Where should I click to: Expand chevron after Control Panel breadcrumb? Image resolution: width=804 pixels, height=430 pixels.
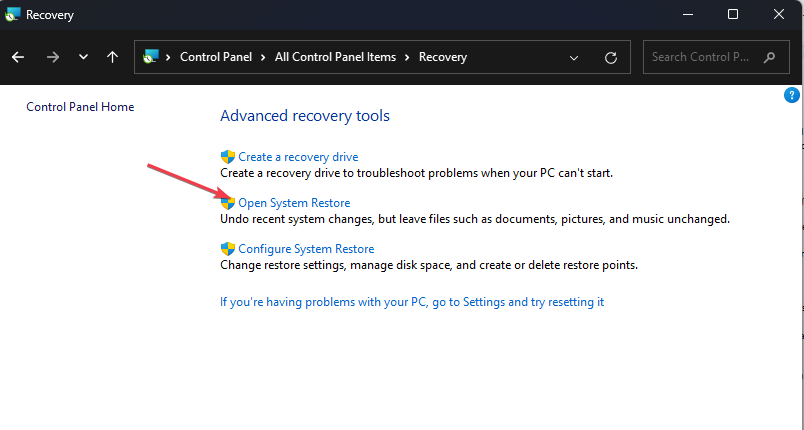(x=263, y=57)
